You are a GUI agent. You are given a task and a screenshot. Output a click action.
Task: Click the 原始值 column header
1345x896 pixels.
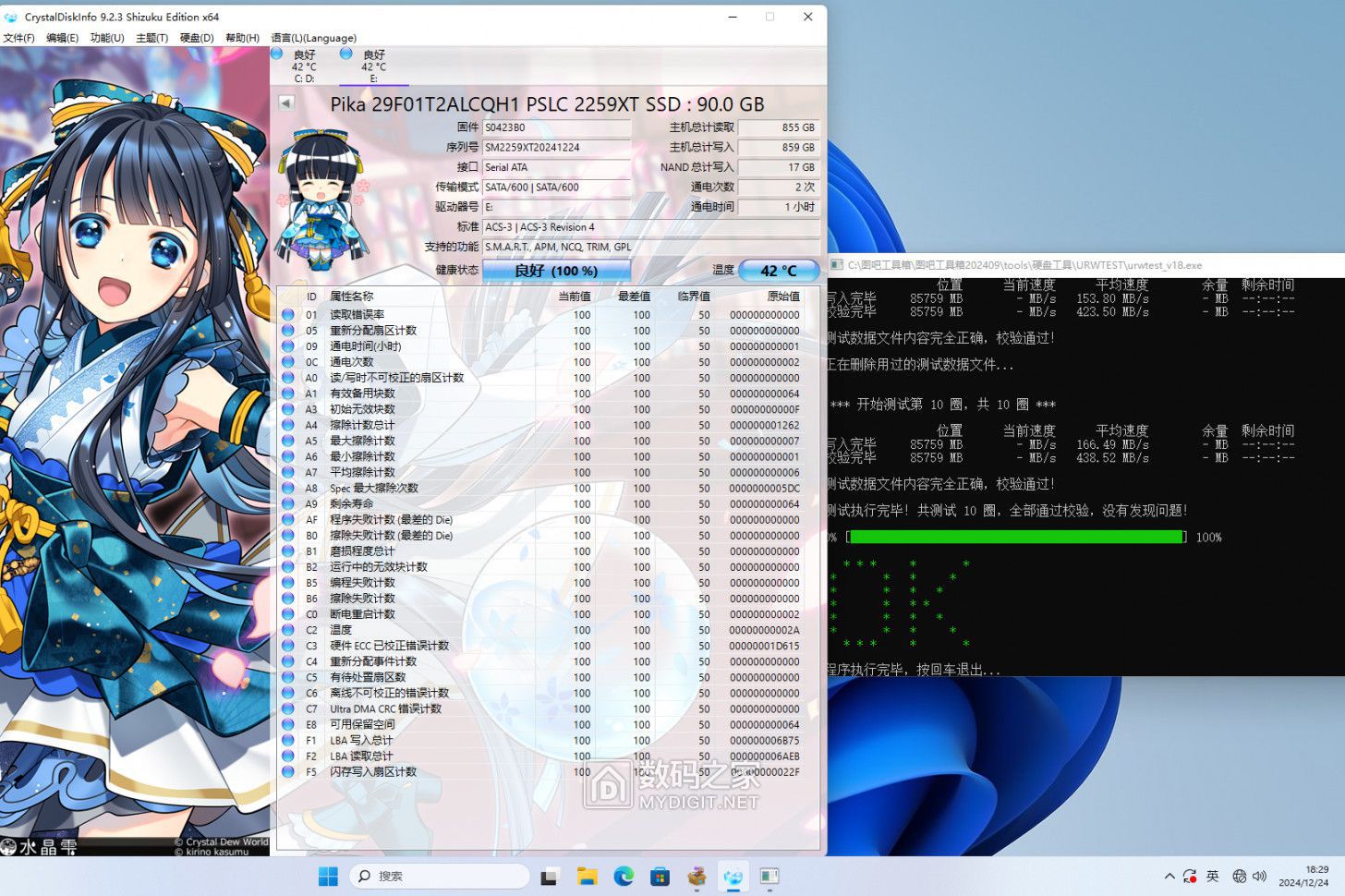(x=783, y=297)
